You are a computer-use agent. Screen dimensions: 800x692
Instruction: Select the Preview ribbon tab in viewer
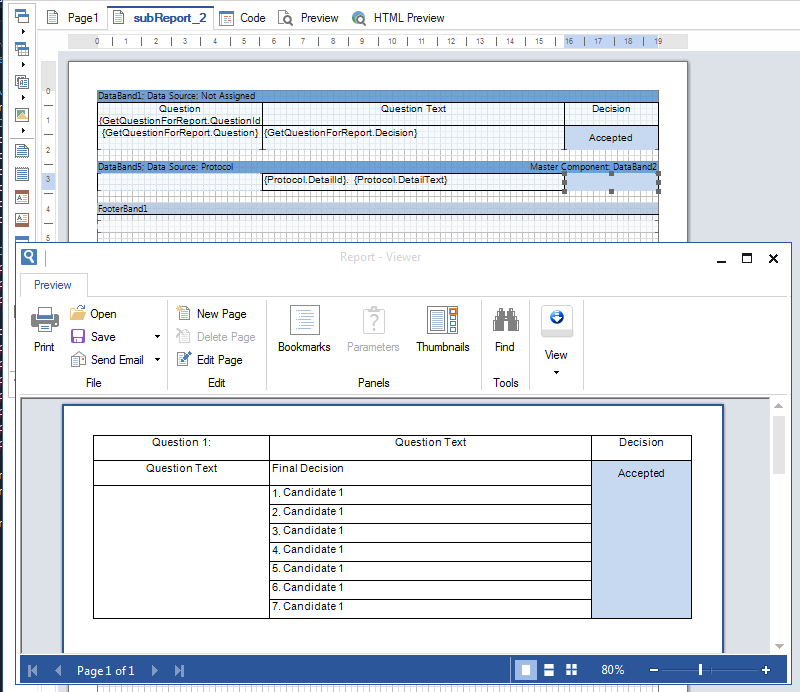(x=53, y=285)
